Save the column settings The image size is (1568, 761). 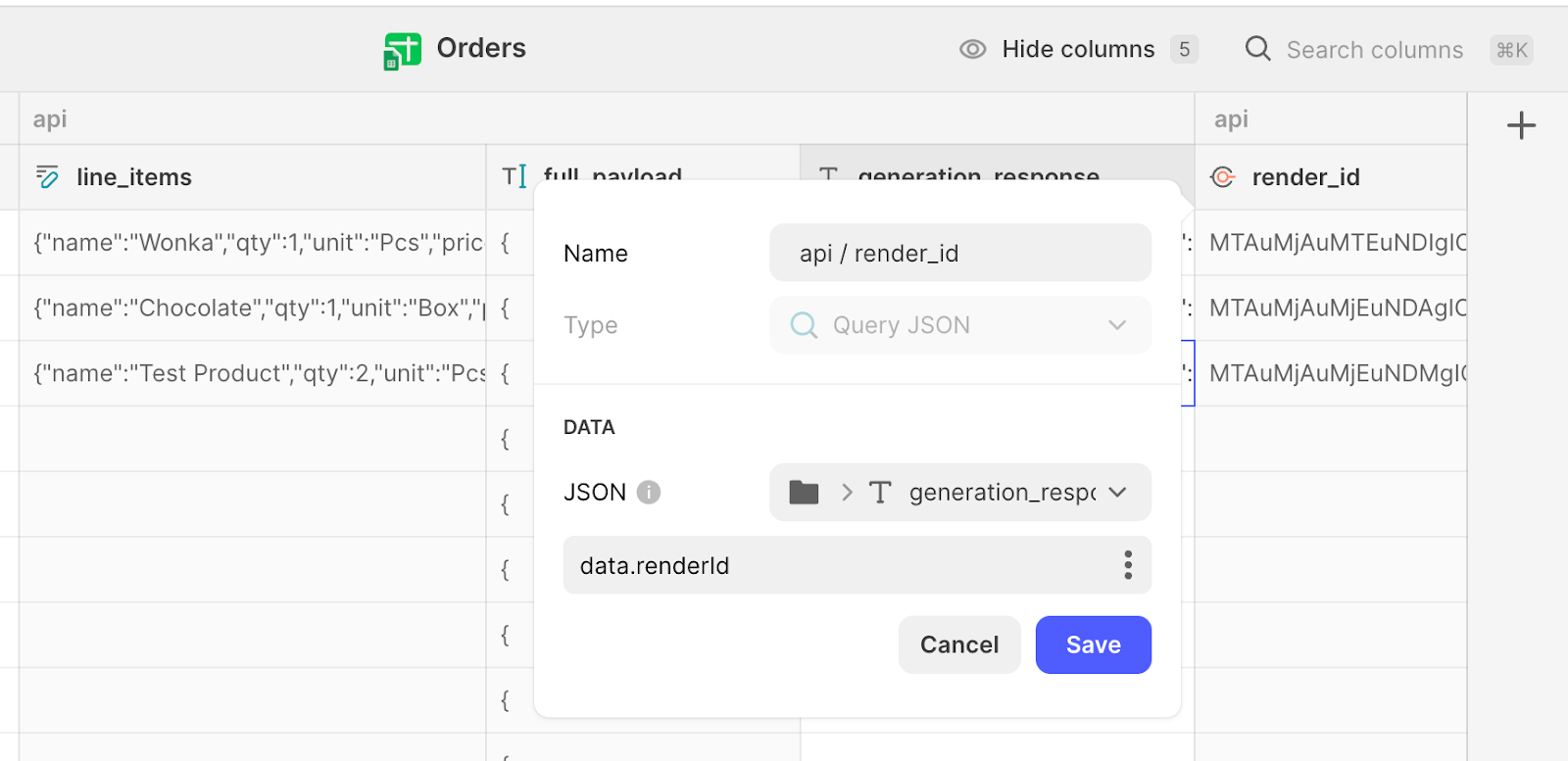1094,644
